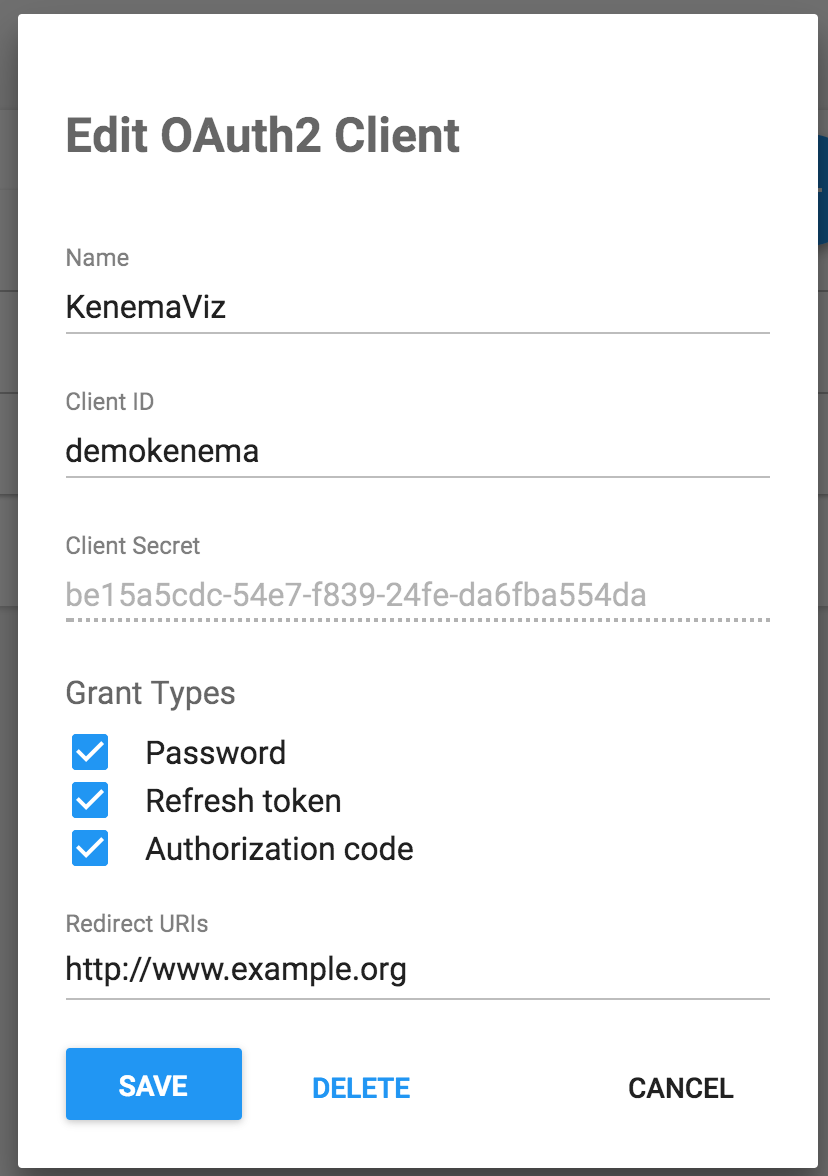
Task: Click the "Client ID" field label
Action: pos(109,402)
